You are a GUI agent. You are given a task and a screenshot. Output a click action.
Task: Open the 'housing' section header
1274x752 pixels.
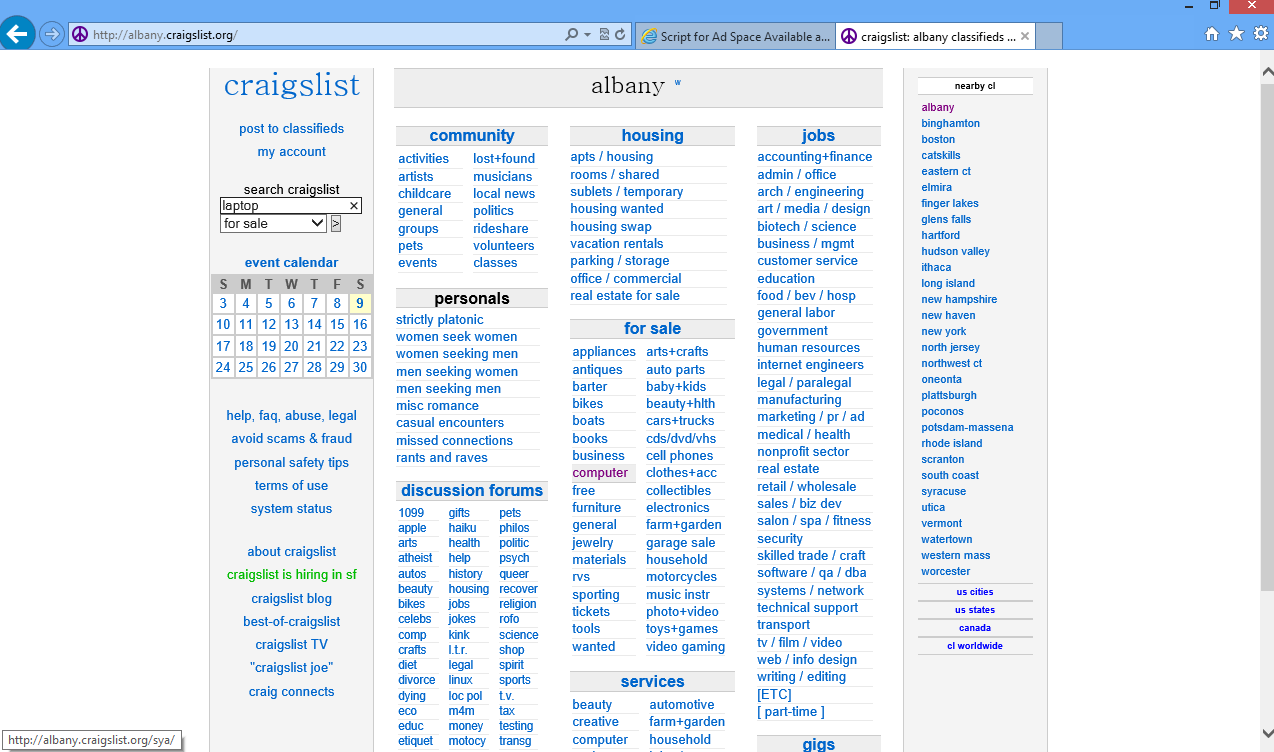point(652,136)
